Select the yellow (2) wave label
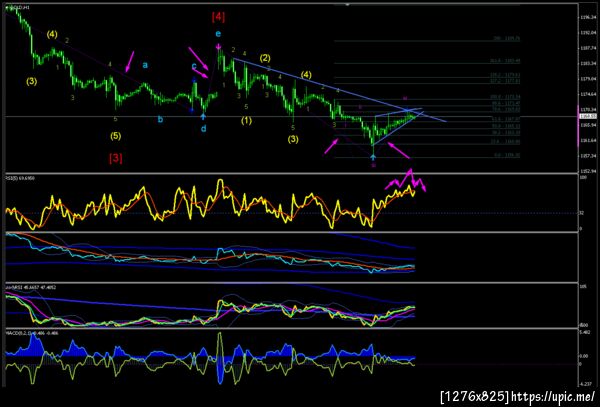The image size is (600, 407). pos(265,58)
